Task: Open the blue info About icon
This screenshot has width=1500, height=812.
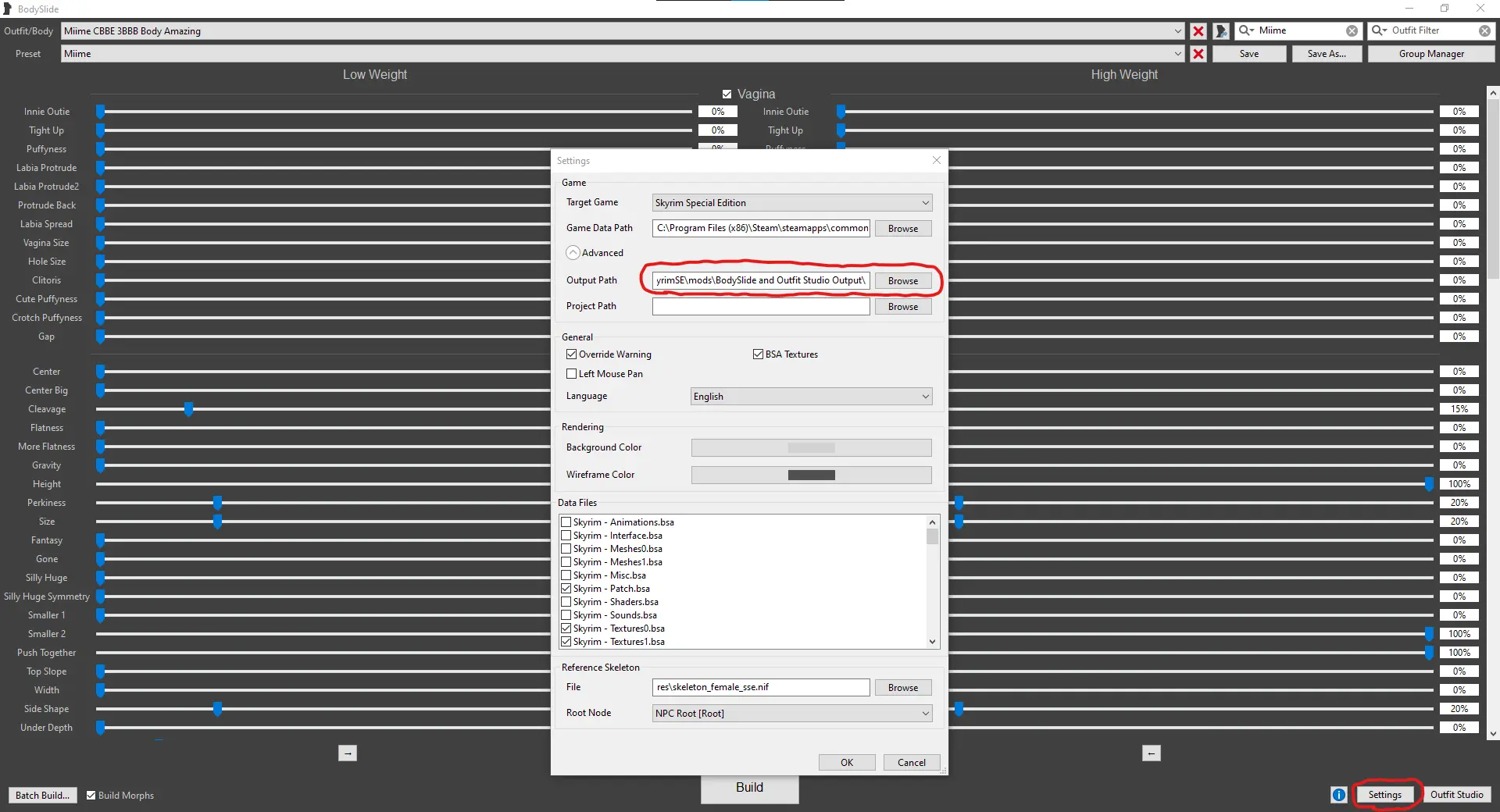Action: click(x=1339, y=795)
